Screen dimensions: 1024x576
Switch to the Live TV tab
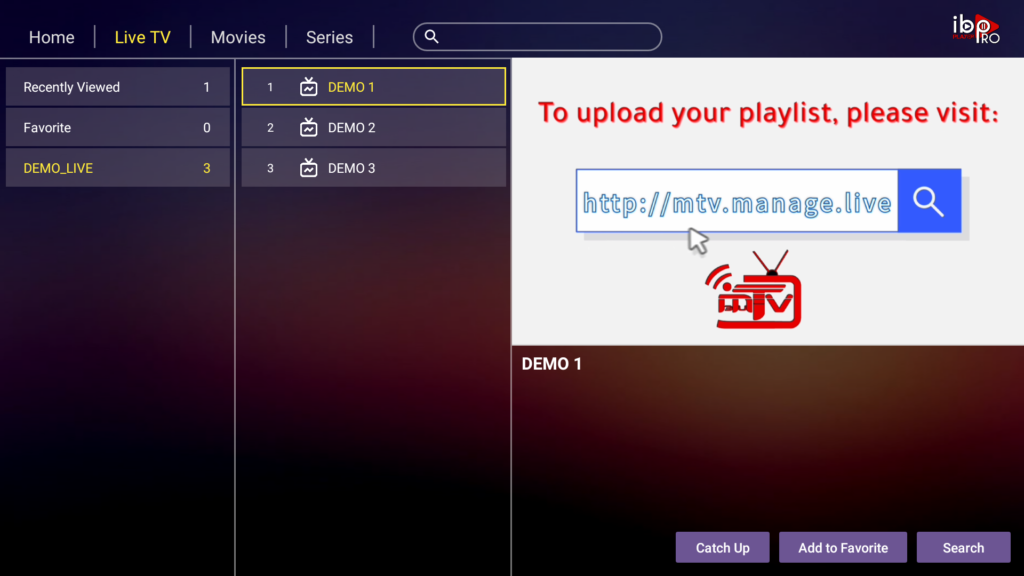(142, 37)
